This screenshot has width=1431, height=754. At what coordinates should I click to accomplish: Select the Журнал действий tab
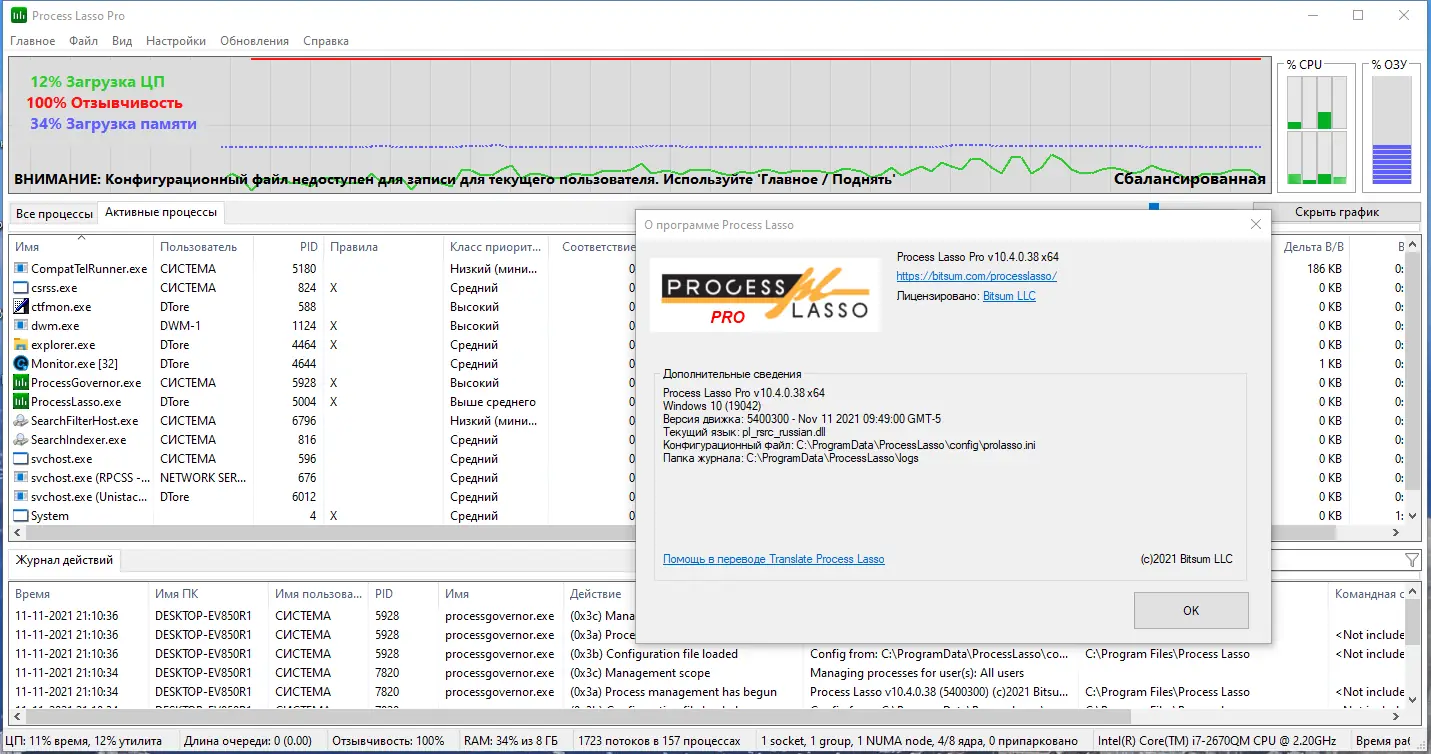65,560
